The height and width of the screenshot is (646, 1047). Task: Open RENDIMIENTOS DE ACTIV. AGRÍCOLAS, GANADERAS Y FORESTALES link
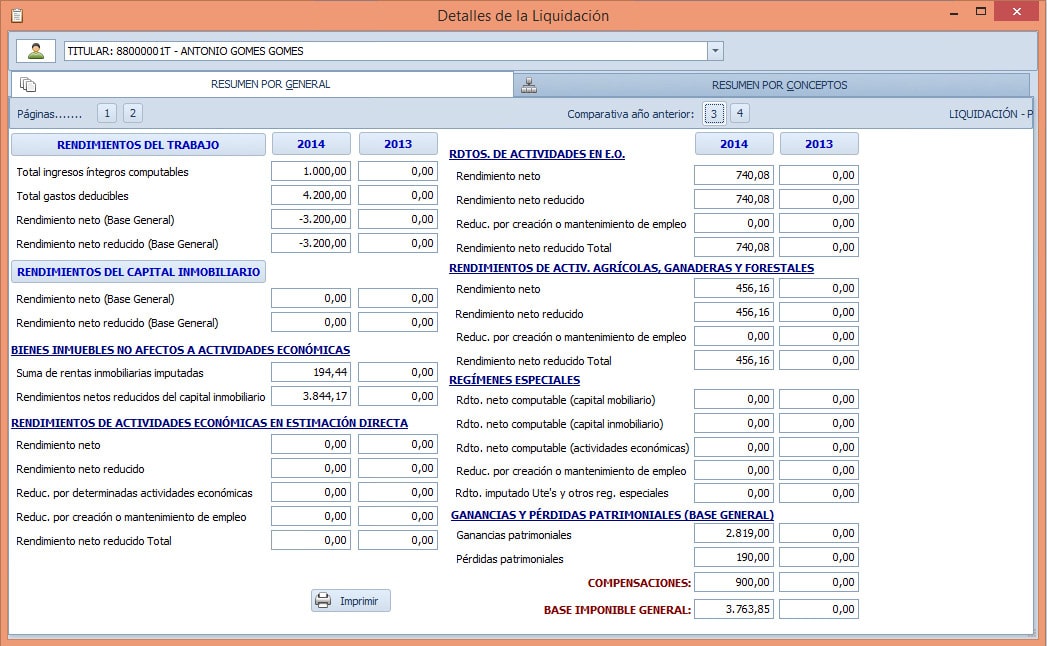pos(632,268)
